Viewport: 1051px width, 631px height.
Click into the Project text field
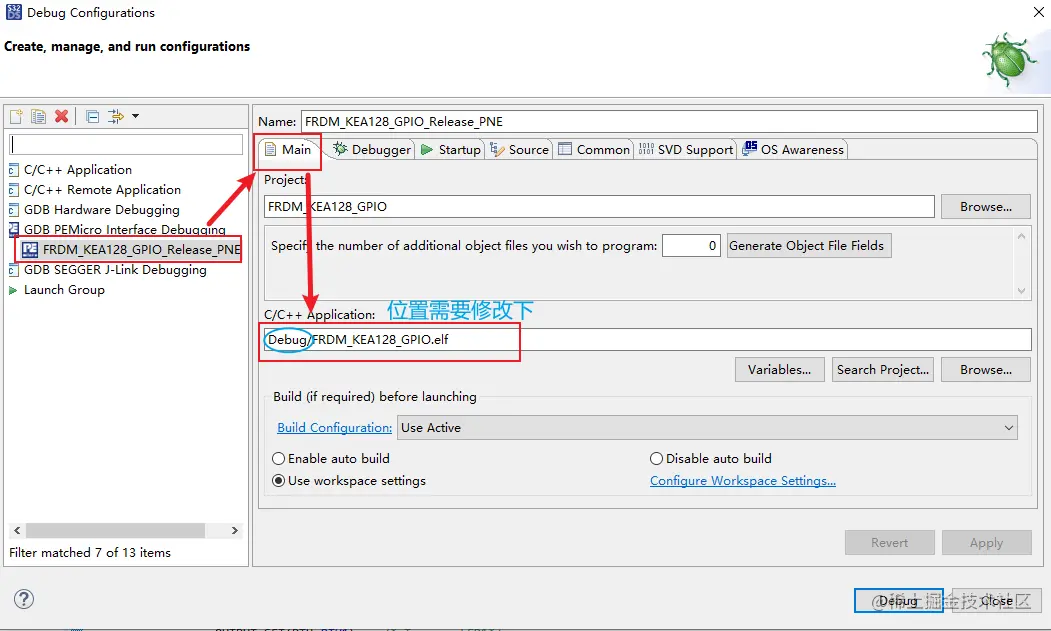[599, 207]
